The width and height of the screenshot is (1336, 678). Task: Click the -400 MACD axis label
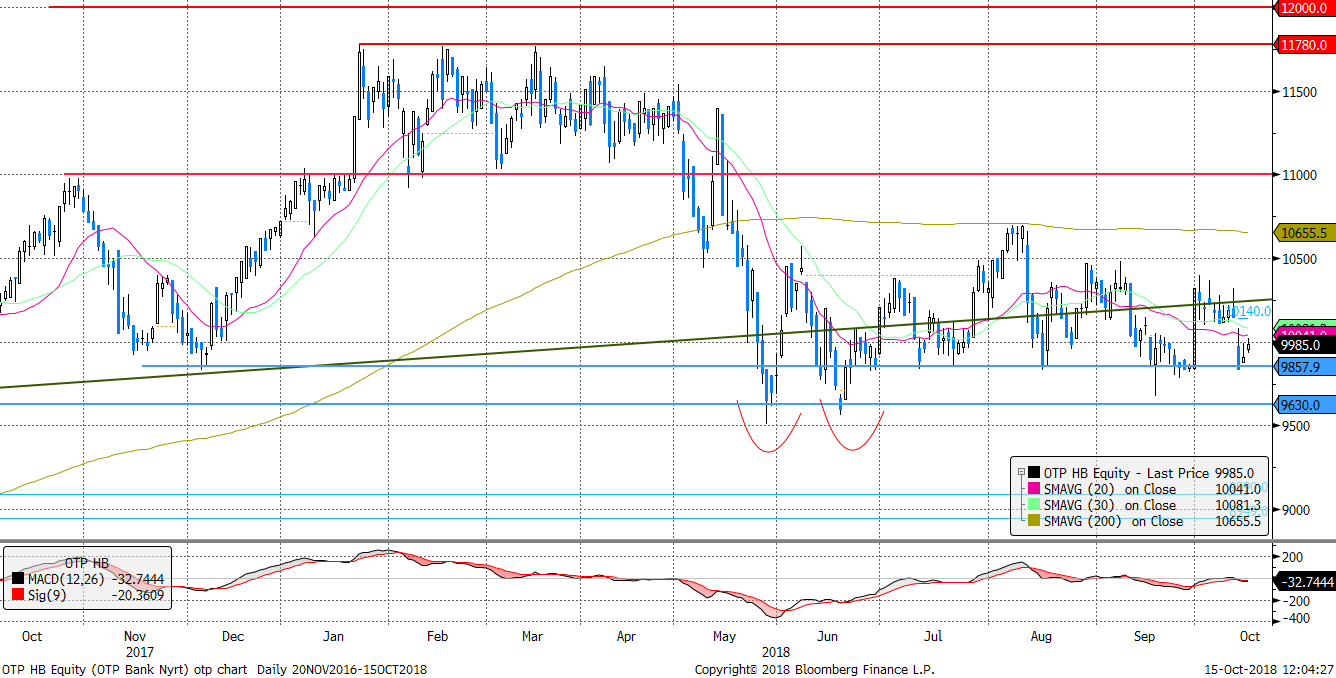[x=1296, y=619]
